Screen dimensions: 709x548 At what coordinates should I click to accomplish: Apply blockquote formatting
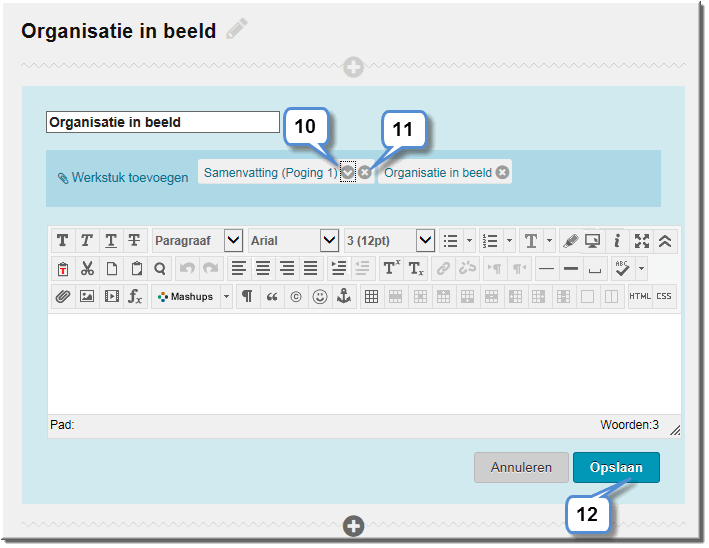[x=272, y=297]
